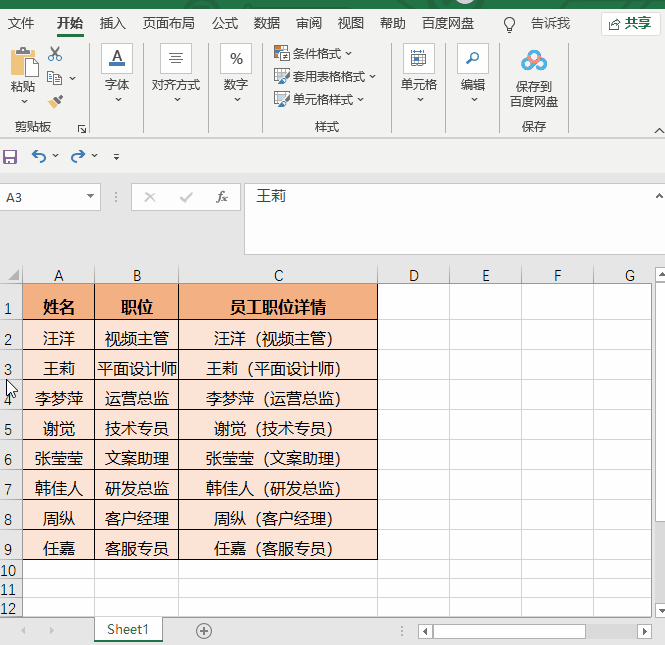Open Insert Function fx dialog
Image resolution: width=665 pixels, height=645 pixels.
(222, 197)
